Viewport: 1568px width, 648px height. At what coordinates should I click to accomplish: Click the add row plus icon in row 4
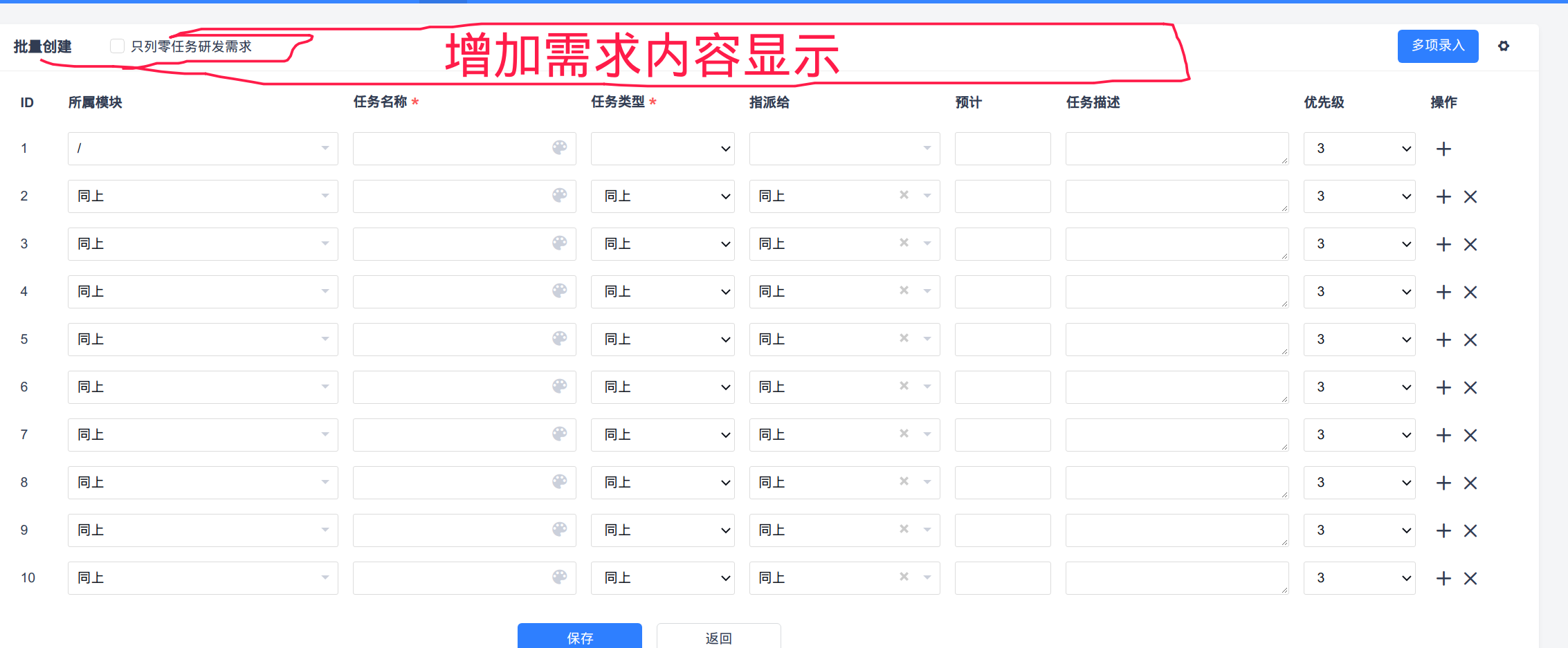pos(1443,292)
